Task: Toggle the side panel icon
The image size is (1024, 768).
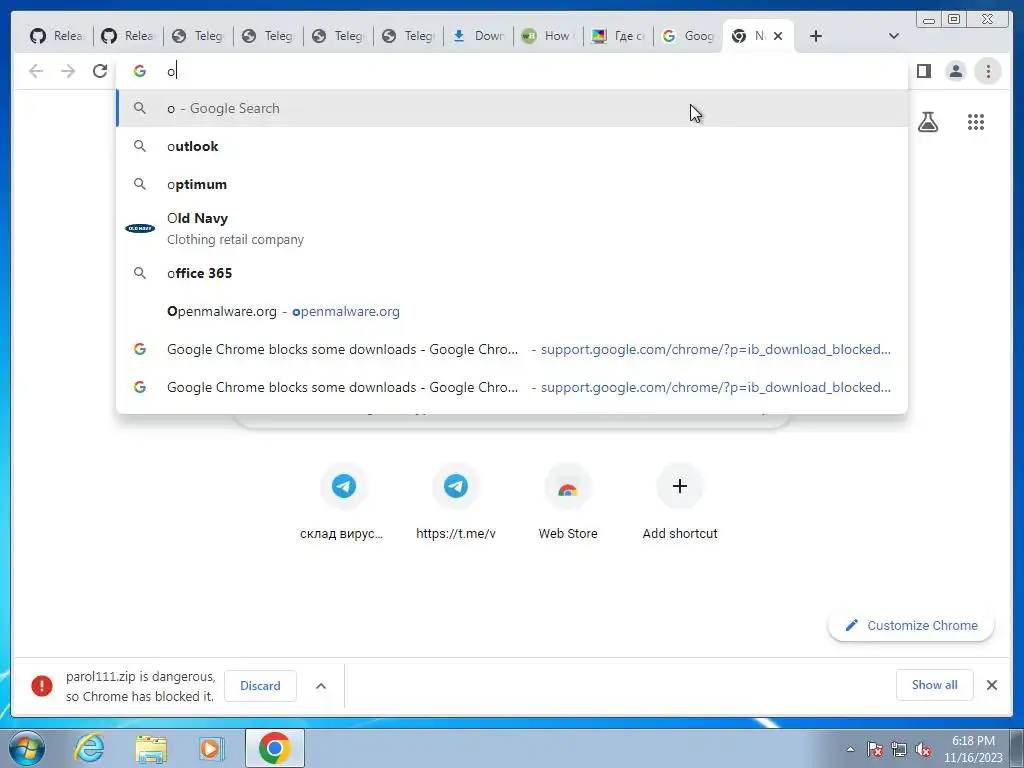Action: (923, 71)
